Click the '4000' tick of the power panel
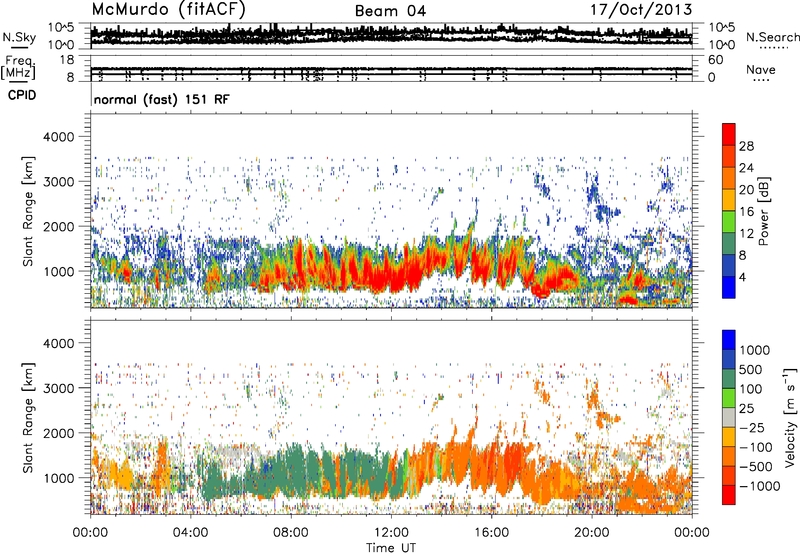800x554 pixels. [59, 137]
